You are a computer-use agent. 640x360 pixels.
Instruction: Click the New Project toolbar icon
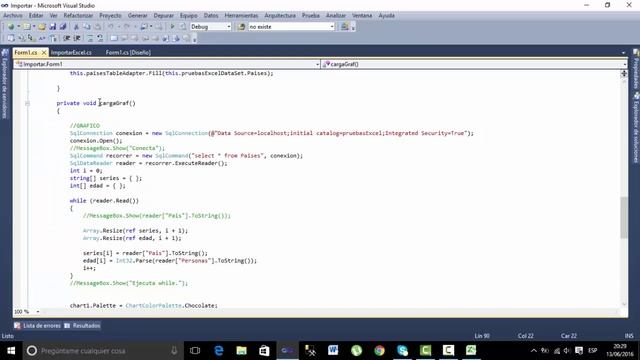[x=11, y=27]
